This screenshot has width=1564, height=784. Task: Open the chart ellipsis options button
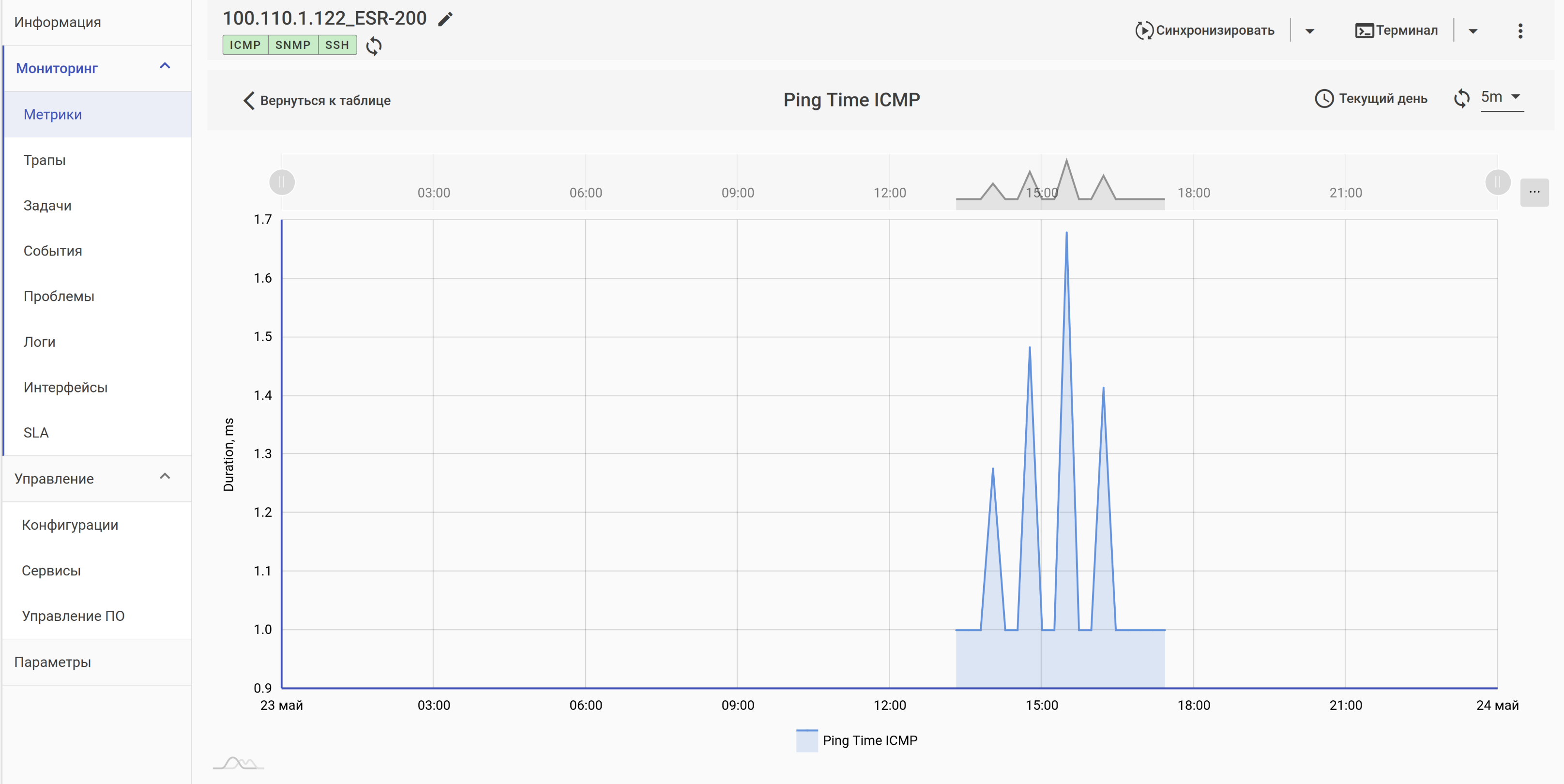(x=1534, y=192)
